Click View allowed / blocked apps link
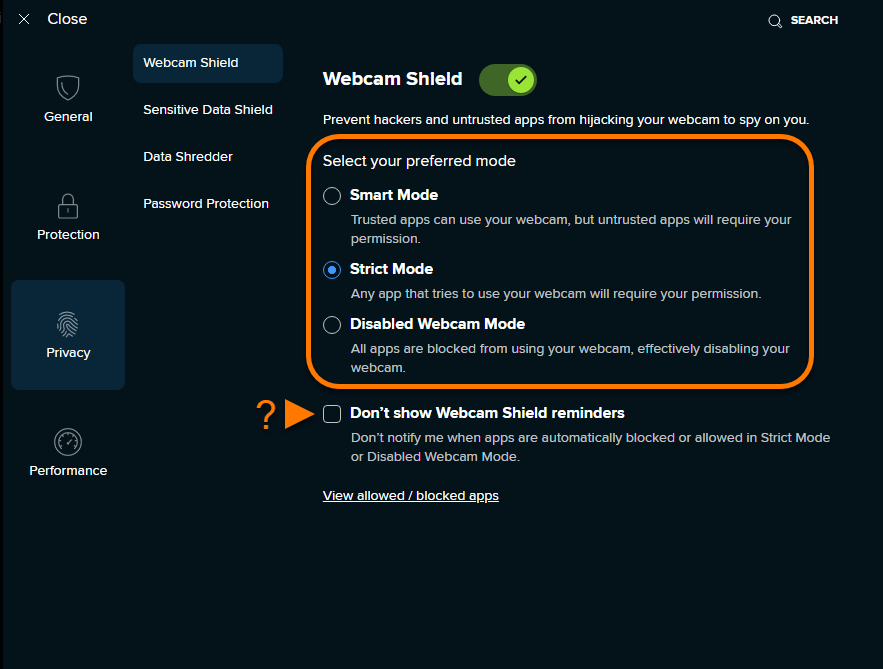The height and width of the screenshot is (669, 883). tap(411, 496)
